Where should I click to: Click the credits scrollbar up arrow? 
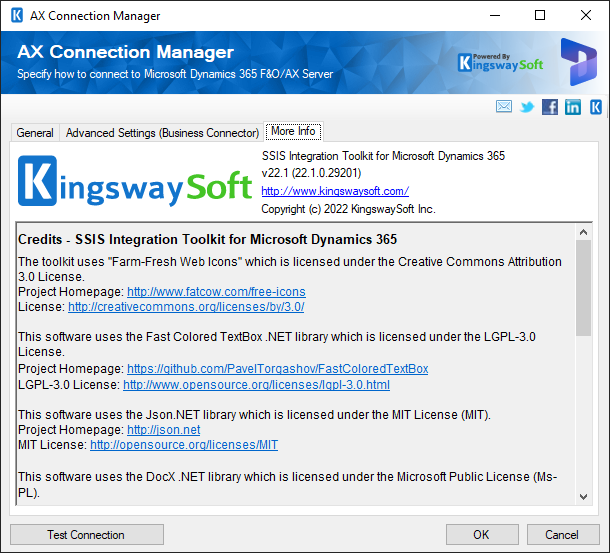tap(583, 232)
